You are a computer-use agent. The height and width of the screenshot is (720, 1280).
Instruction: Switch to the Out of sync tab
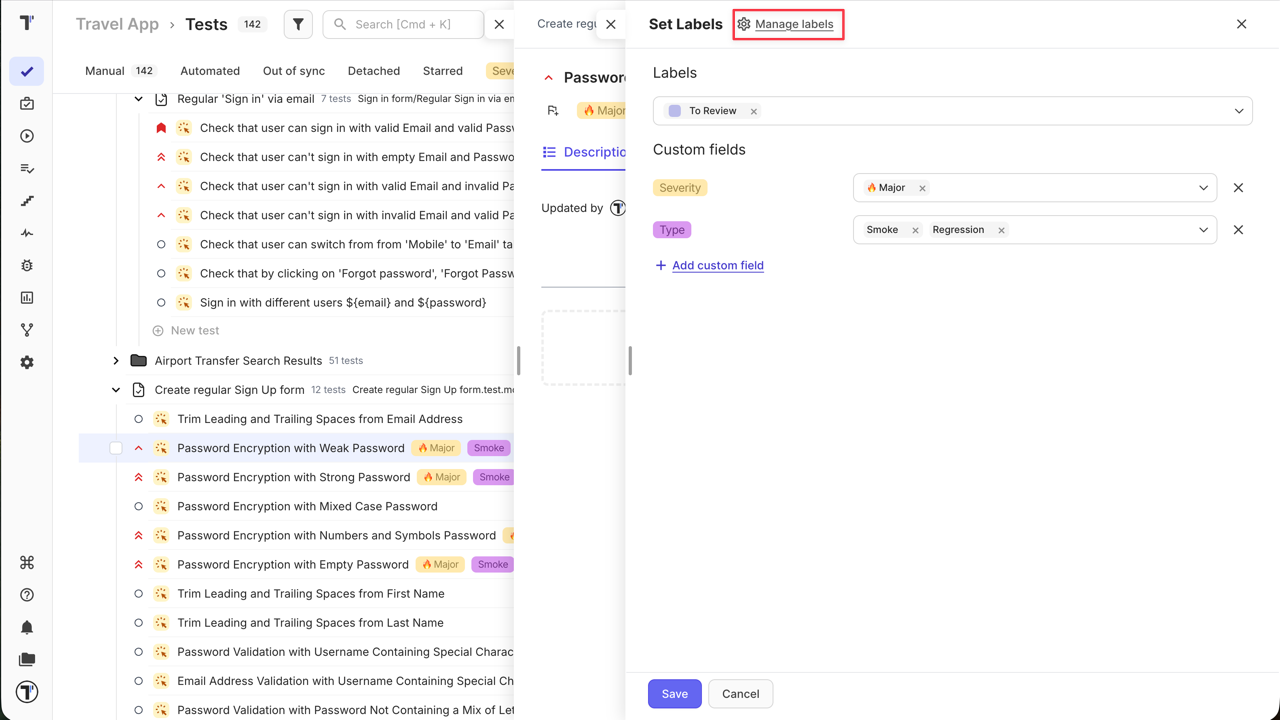(294, 71)
